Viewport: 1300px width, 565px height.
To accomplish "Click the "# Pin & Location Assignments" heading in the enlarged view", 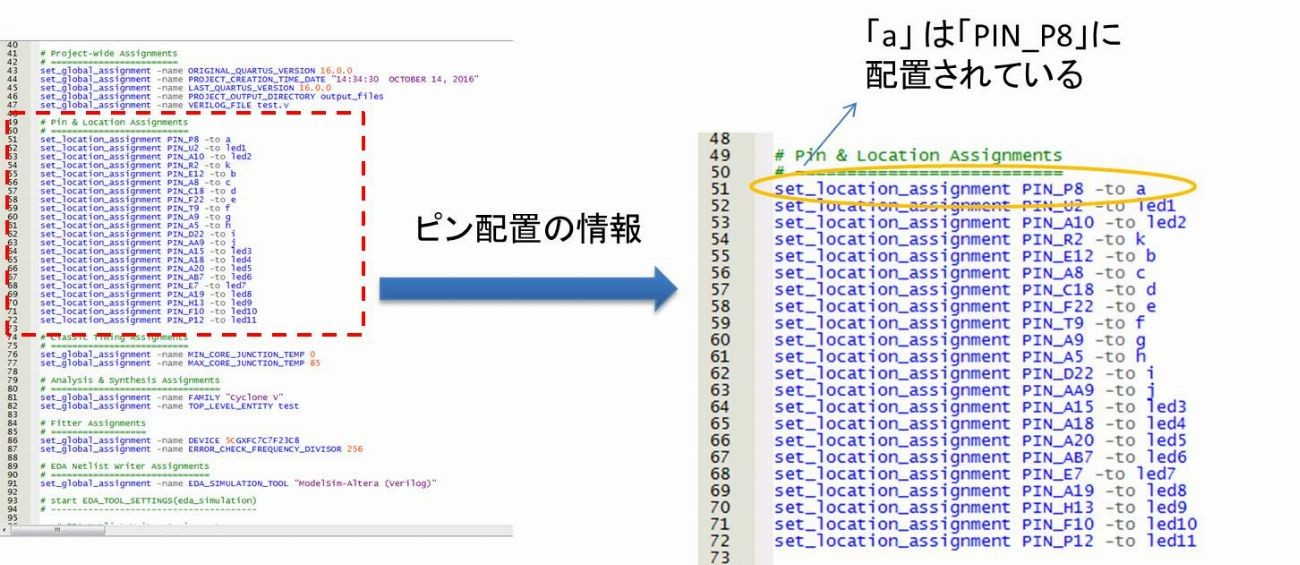I will (x=918, y=155).
